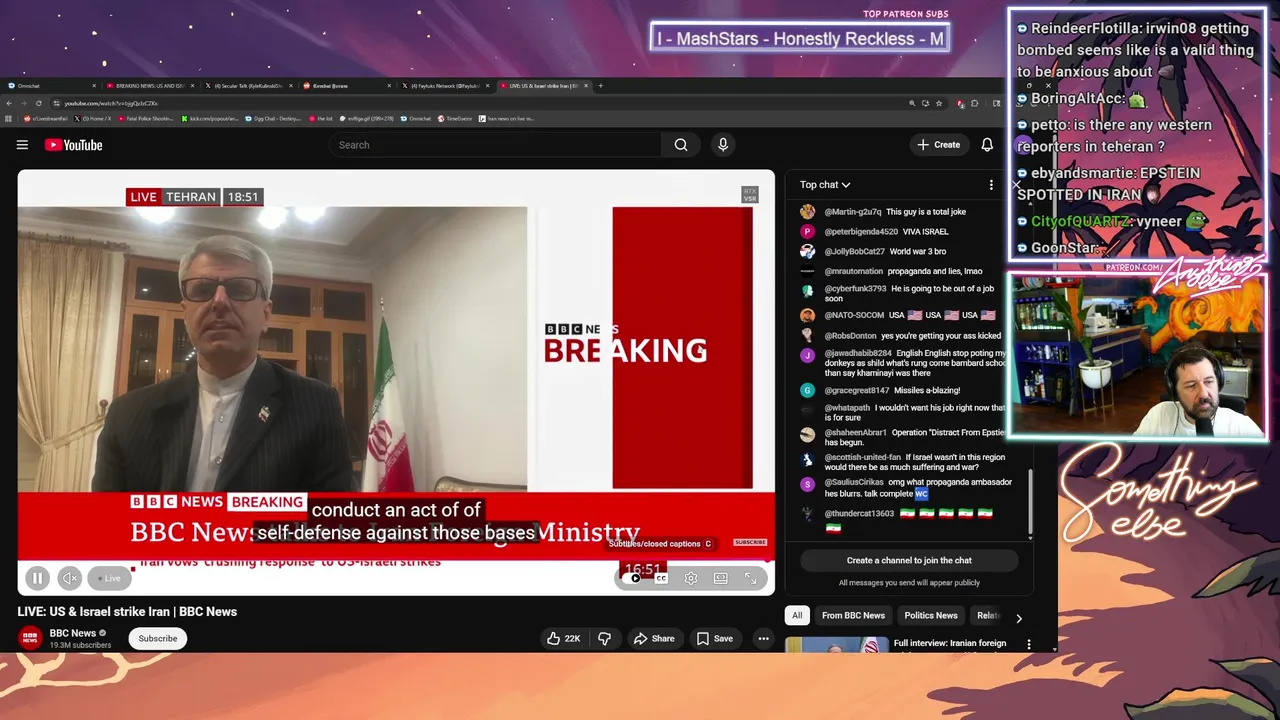
Task: Open r/LivestreamFail bookmark
Action: 45,118
